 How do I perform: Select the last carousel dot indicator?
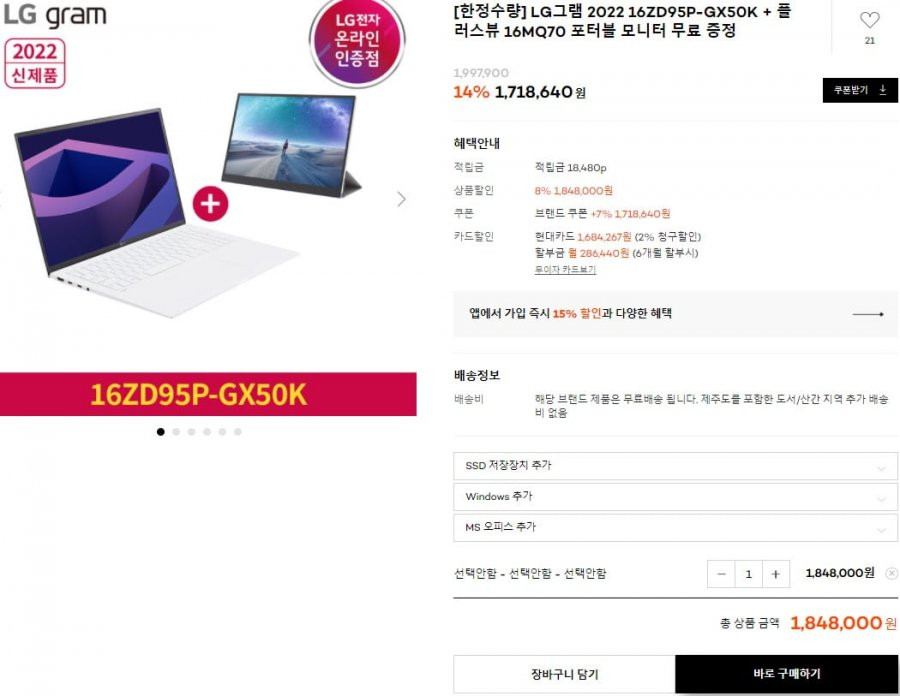(238, 431)
